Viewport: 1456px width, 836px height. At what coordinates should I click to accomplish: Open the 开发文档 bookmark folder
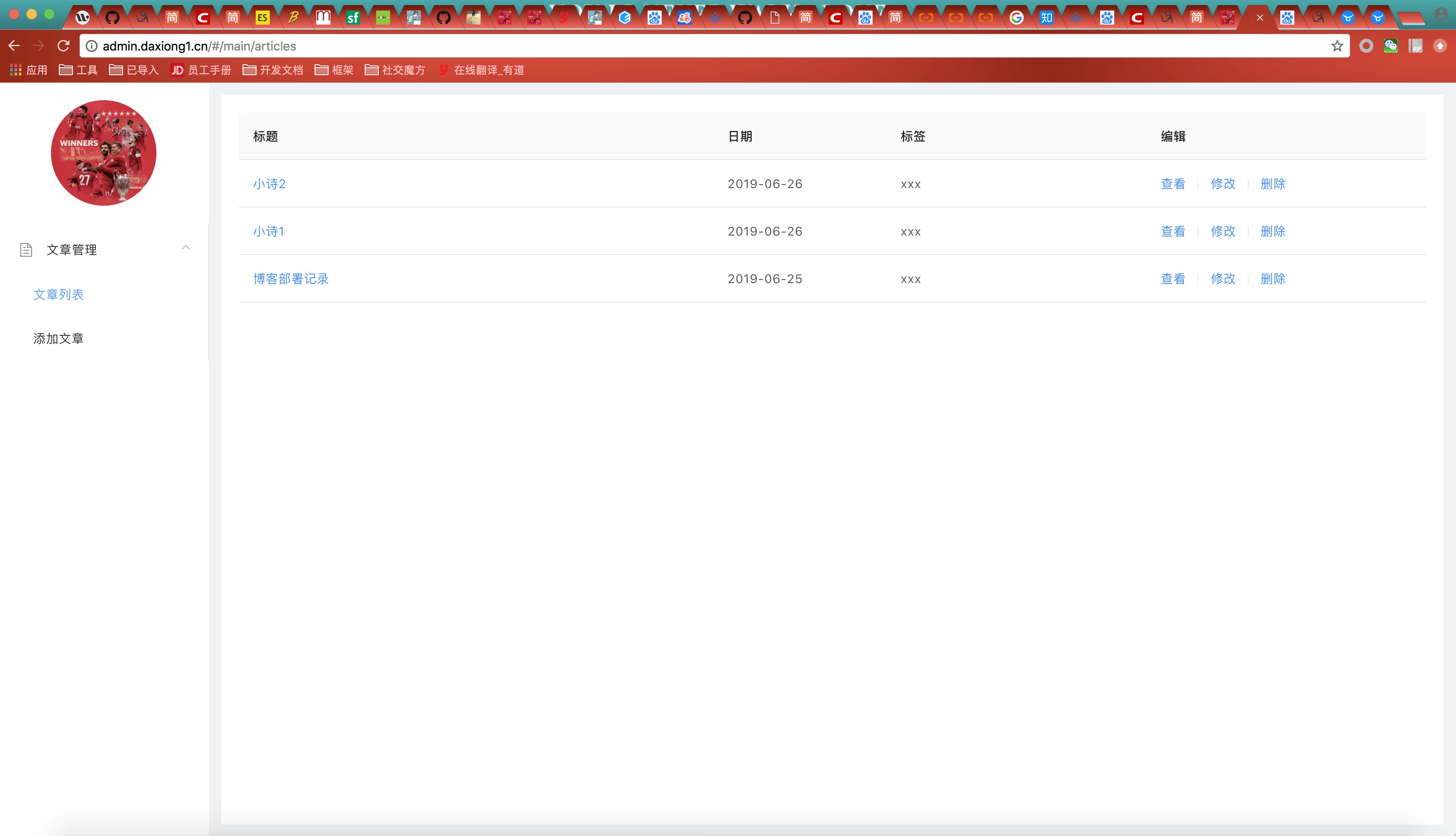pos(272,70)
